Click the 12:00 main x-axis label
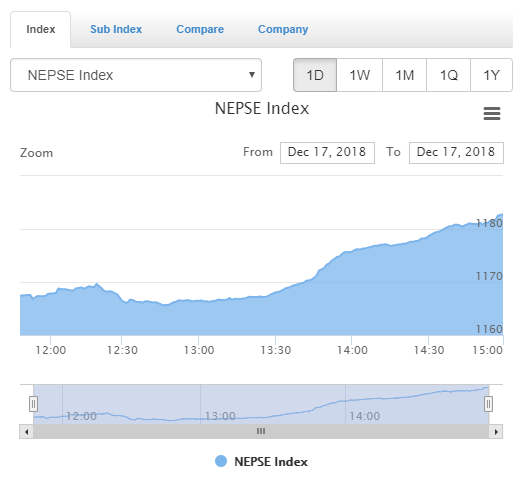Viewport: 525px width, 484px height. click(x=51, y=350)
